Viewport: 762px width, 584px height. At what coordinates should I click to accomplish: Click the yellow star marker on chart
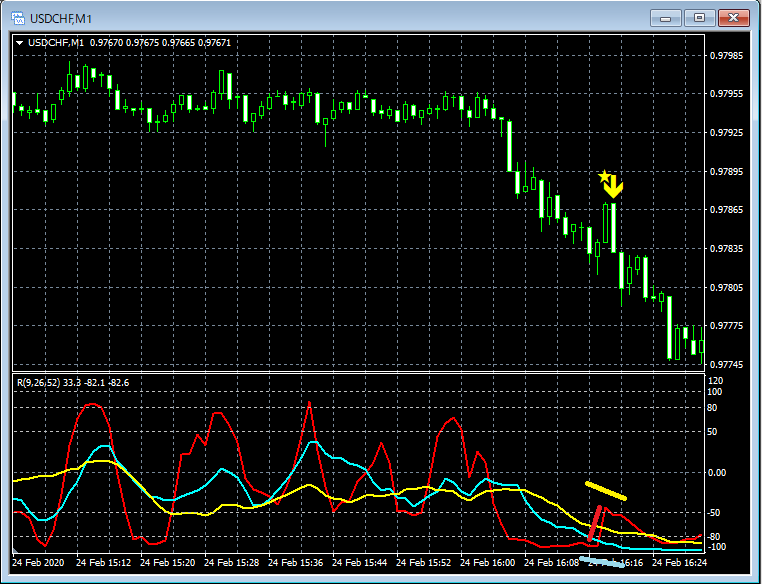coord(604,177)
